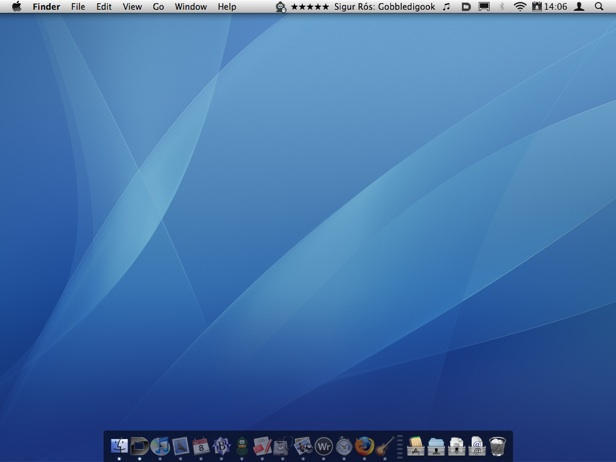
Task: Click the D icon in the menu bar
Action: [x=466, y=7]
